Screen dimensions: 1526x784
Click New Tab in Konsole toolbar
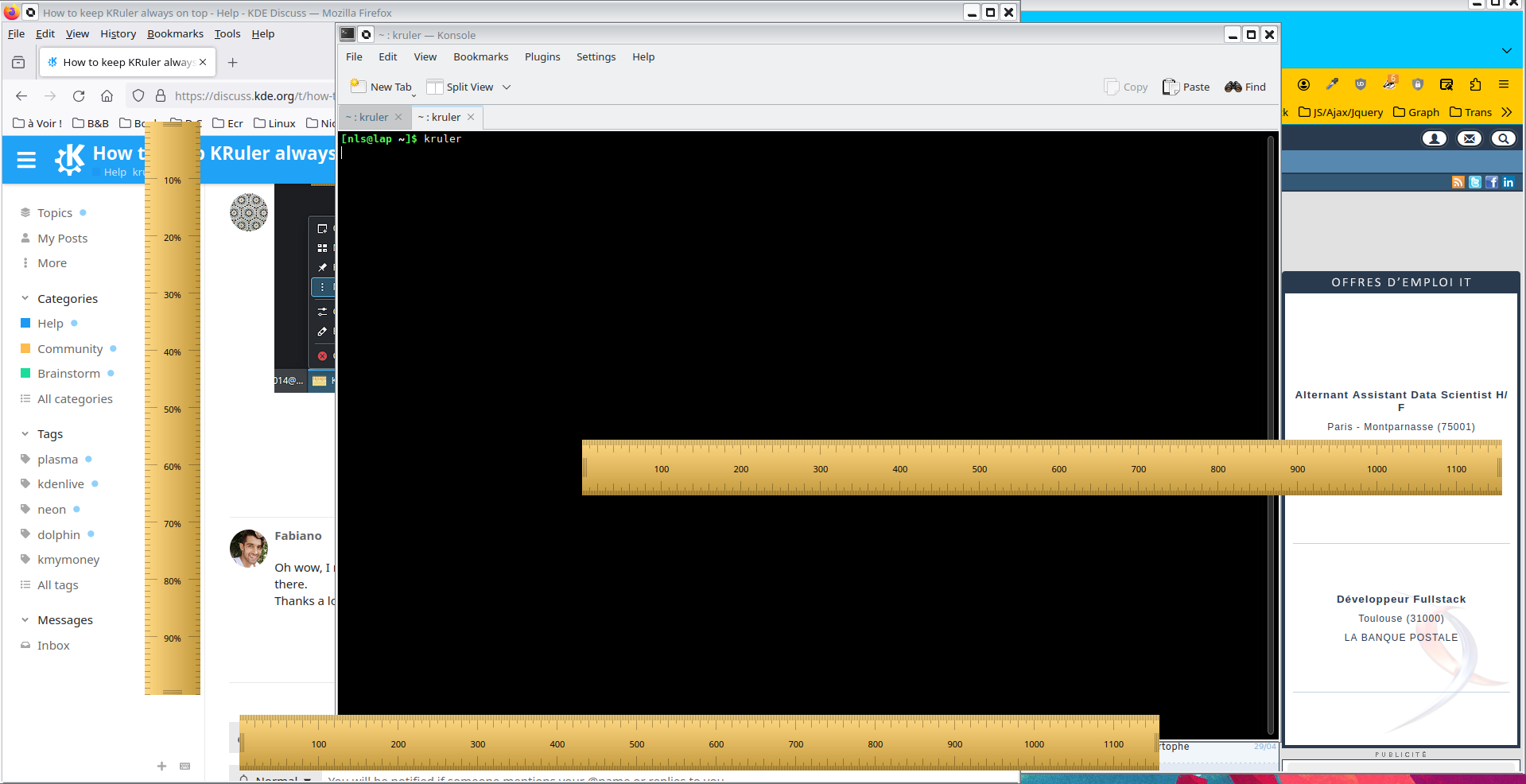click(x=382, y=87)
